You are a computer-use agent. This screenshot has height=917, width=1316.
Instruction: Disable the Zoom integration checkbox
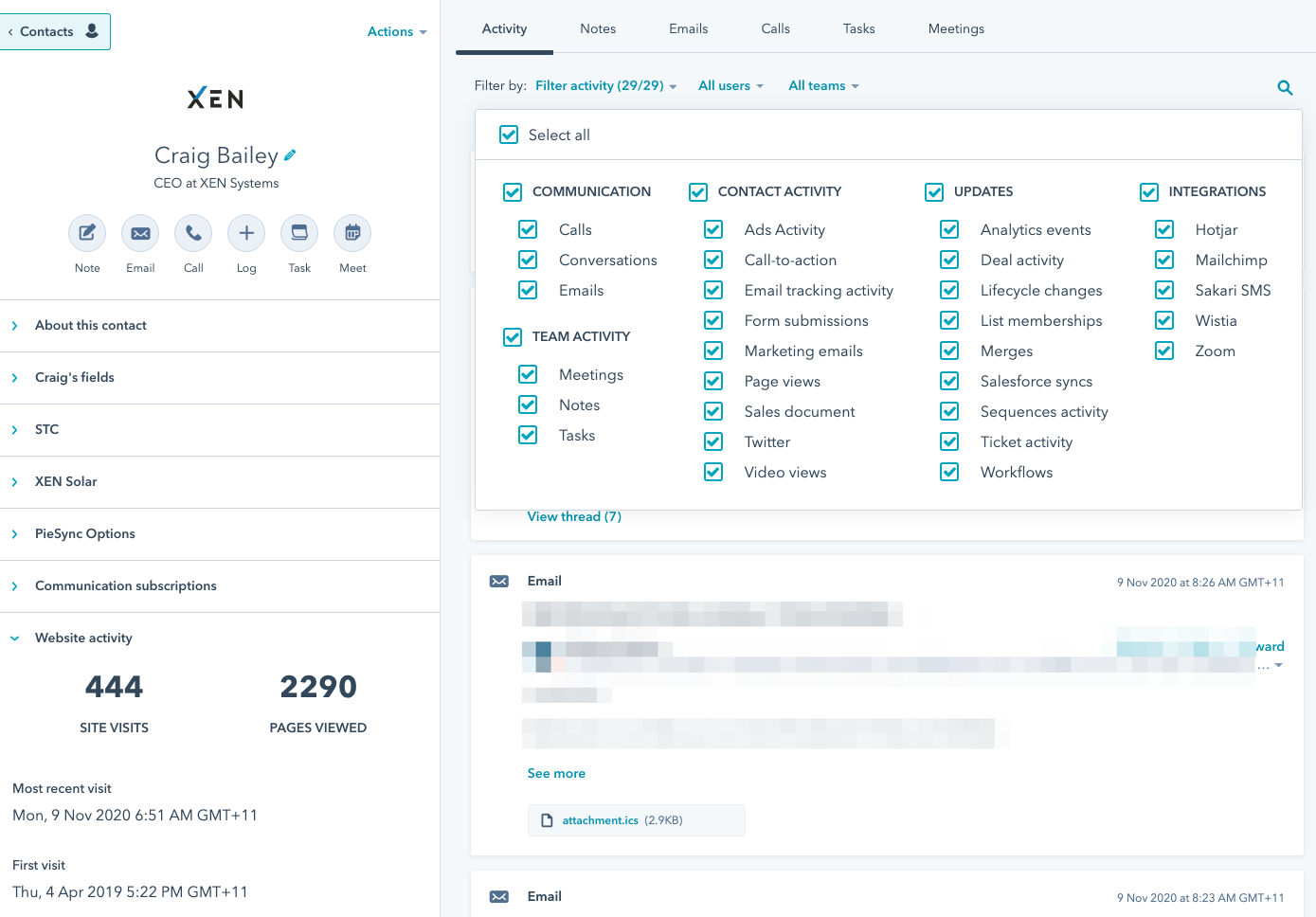[1164, 351]
